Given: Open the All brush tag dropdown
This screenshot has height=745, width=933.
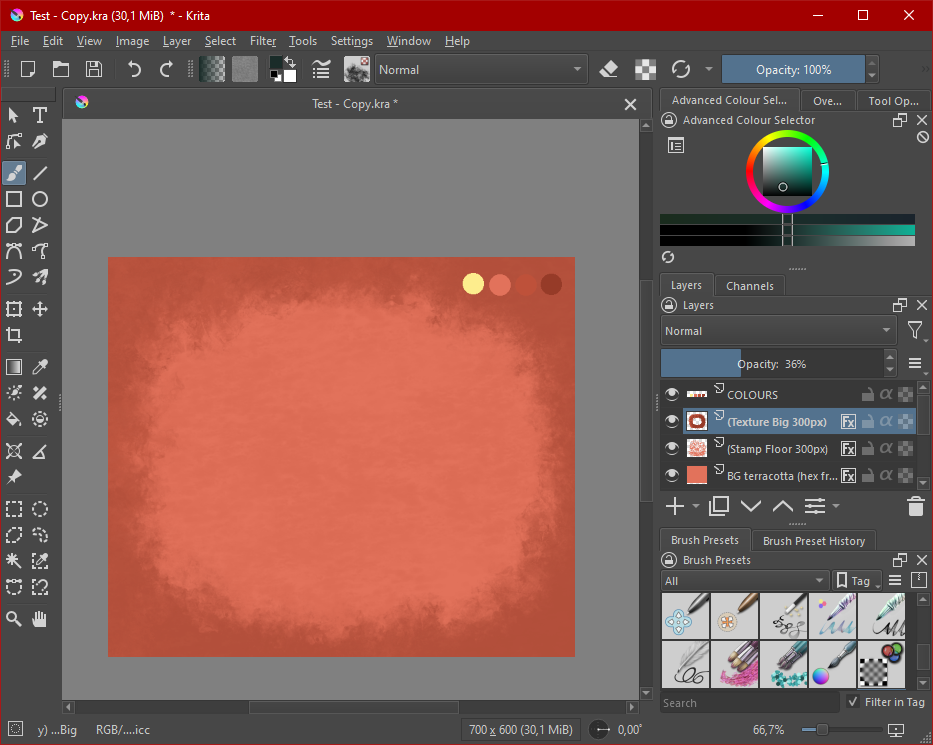Looking at the screenshot, I should tap(745, 581).
